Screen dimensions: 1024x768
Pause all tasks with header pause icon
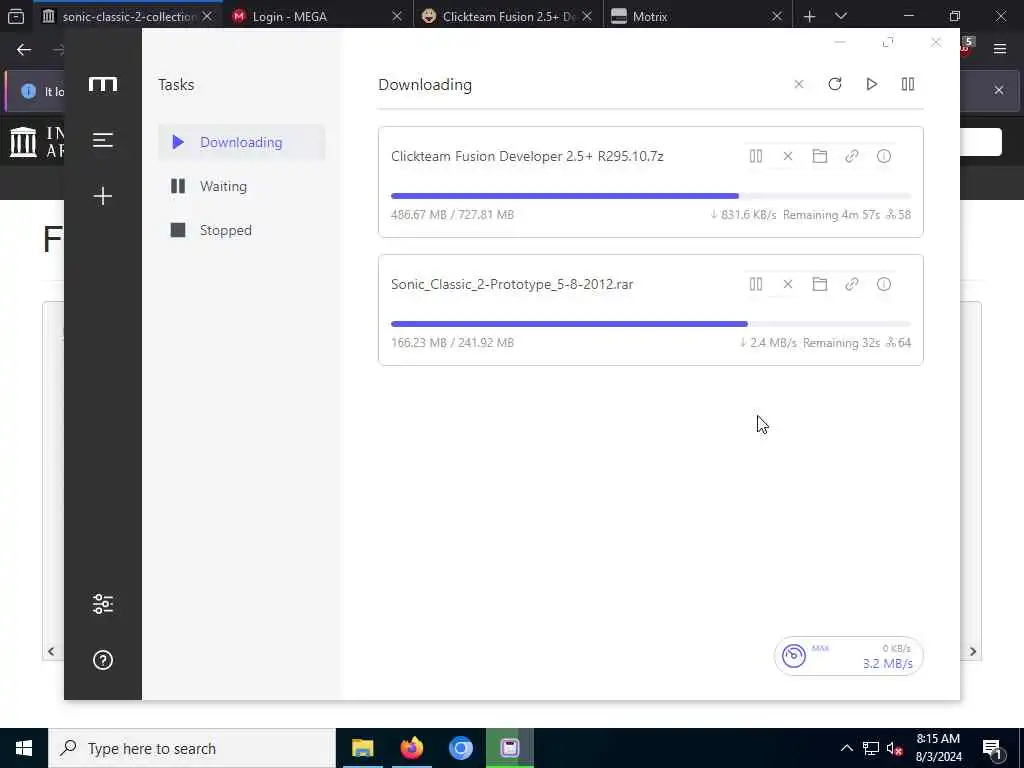coord(908,84)
